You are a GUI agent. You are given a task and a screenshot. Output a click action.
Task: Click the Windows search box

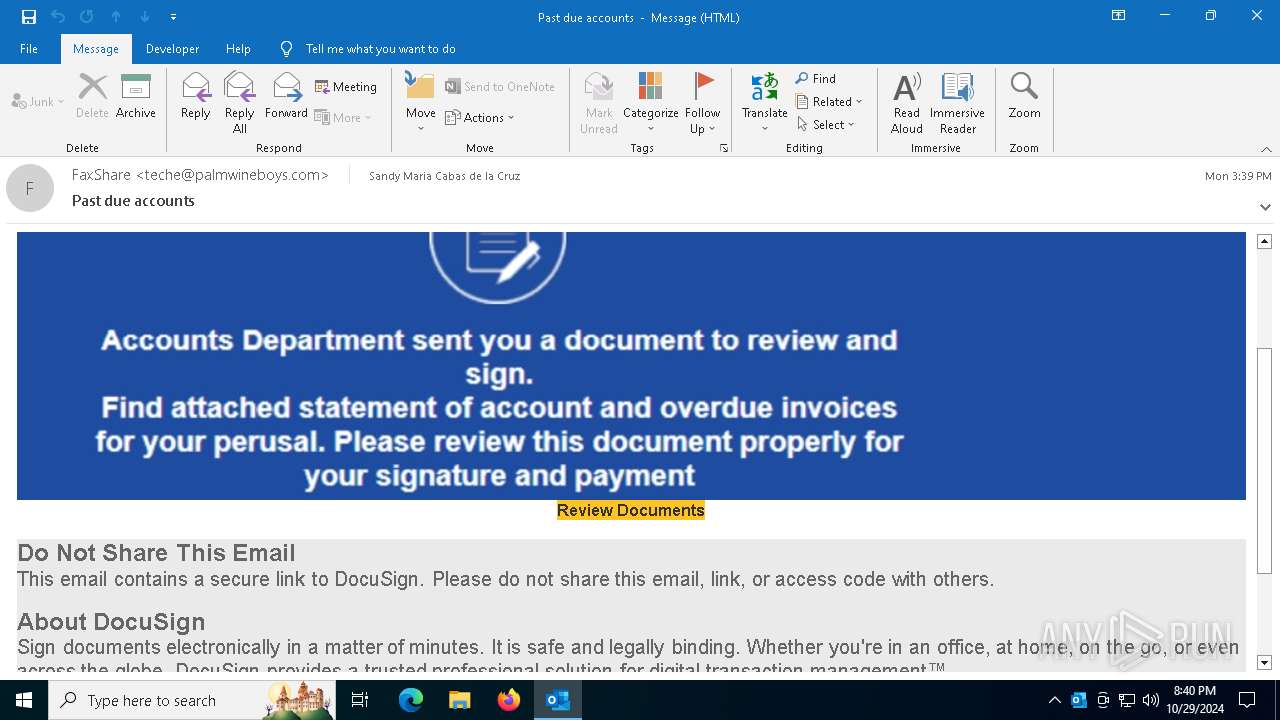(x=192, y=700)
